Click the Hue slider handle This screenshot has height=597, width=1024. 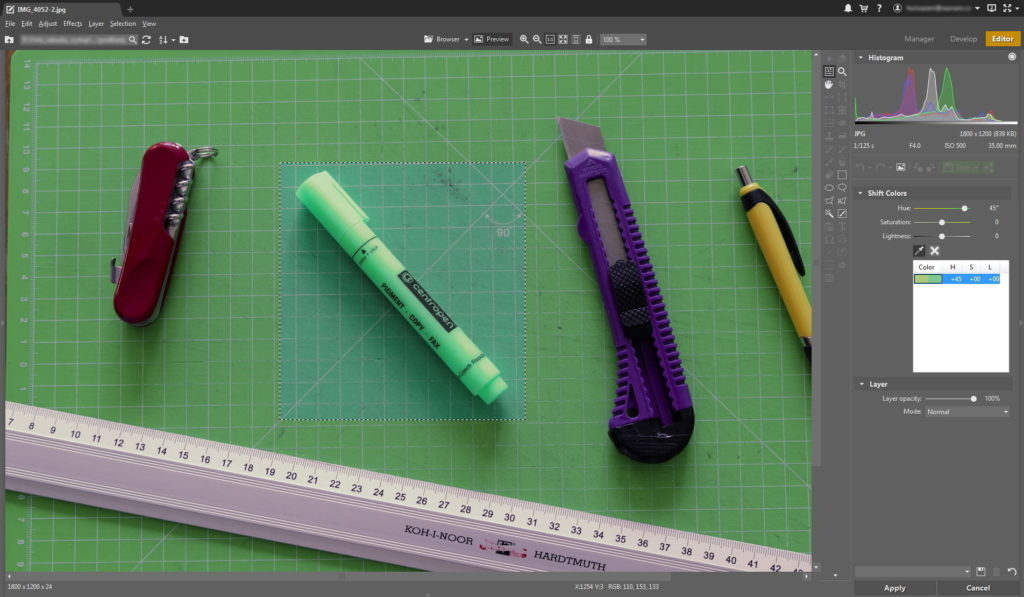tap(964, 208)
